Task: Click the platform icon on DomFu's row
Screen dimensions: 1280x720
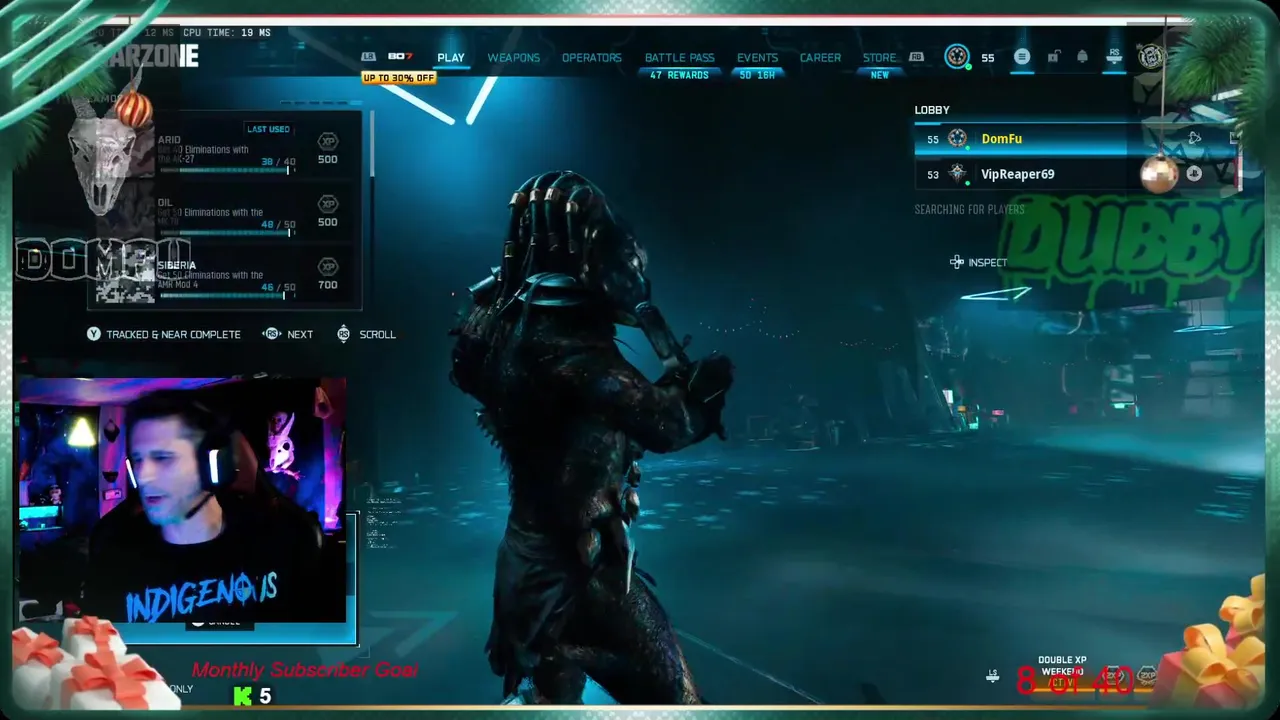Action: coord(1194,138)
